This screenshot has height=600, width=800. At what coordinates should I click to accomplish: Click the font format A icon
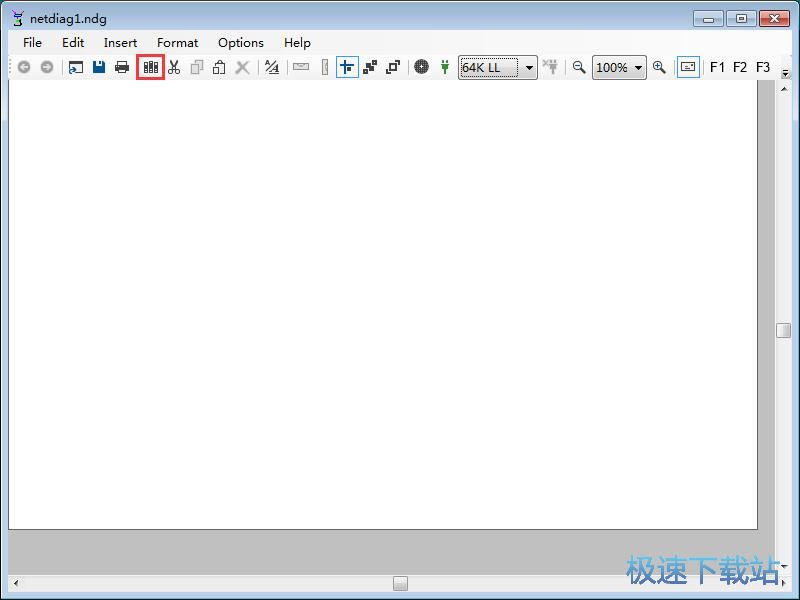pos(272,67)
